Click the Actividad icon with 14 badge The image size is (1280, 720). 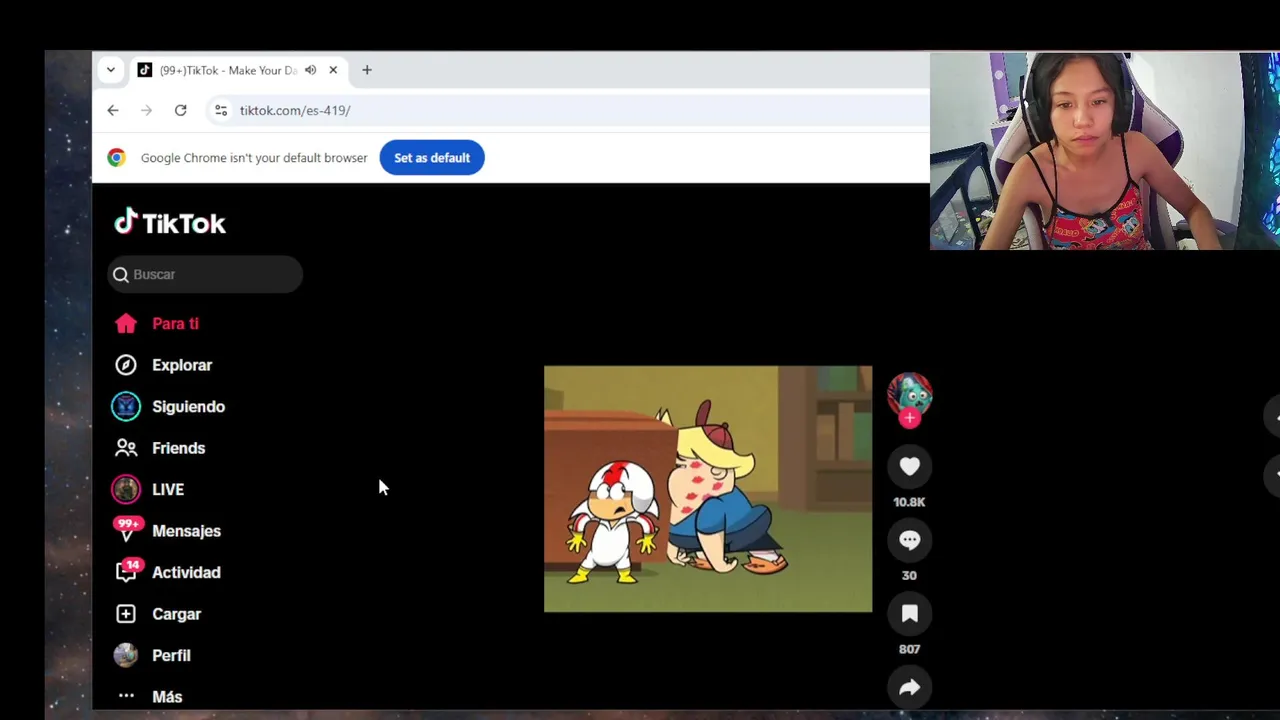127,571
